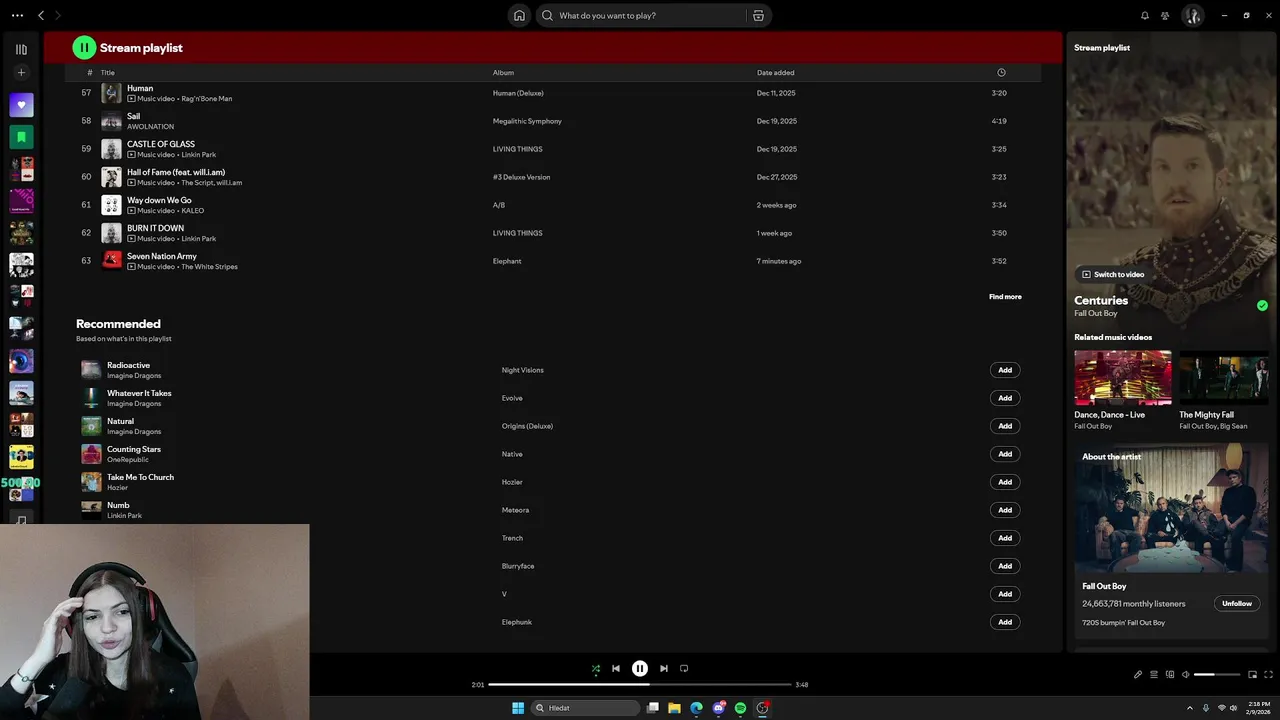Collapse Your Library sidebar icon
The width and height of the screenshot is (1280, 720).
[21, 49]
